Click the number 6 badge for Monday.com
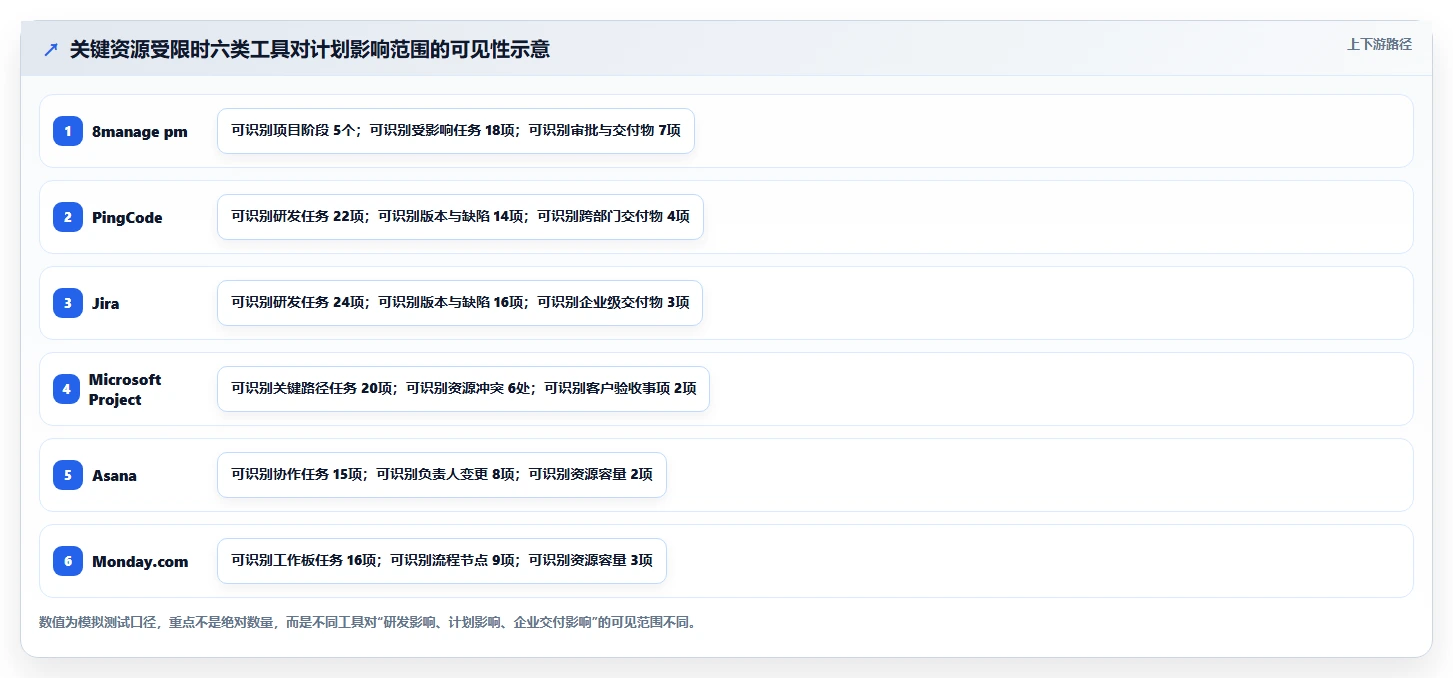The height and width of the screenshot is (678, 1453). click(x=68, y=561)
